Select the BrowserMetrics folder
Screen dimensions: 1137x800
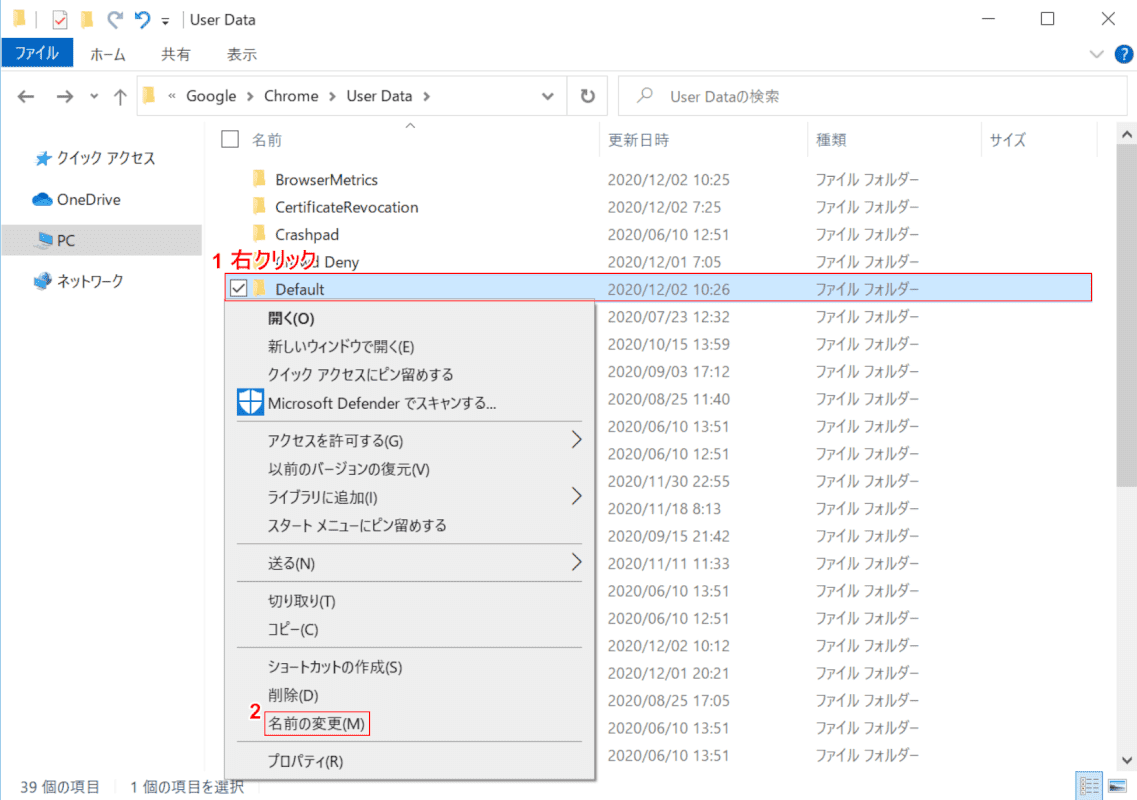point(326,179)
